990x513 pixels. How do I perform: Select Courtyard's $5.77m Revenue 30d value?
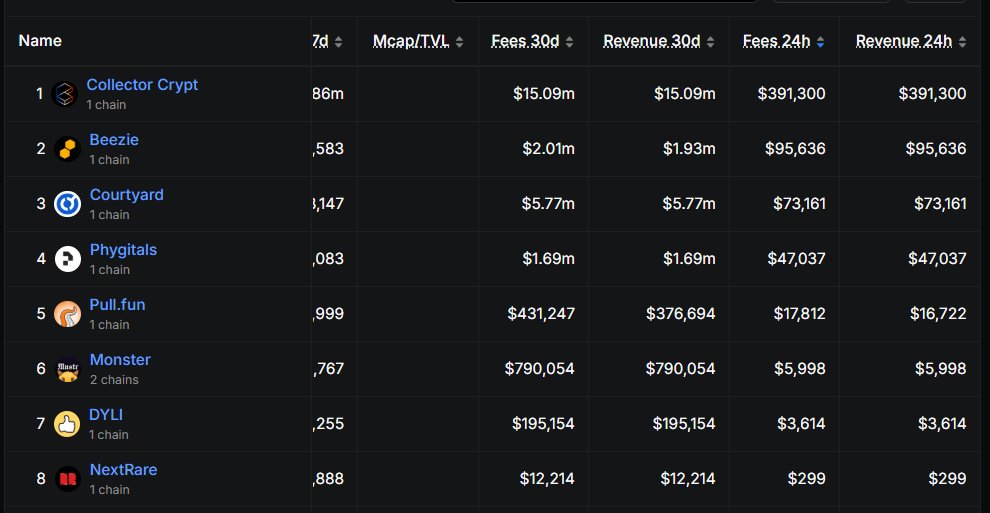coord(689,203)
